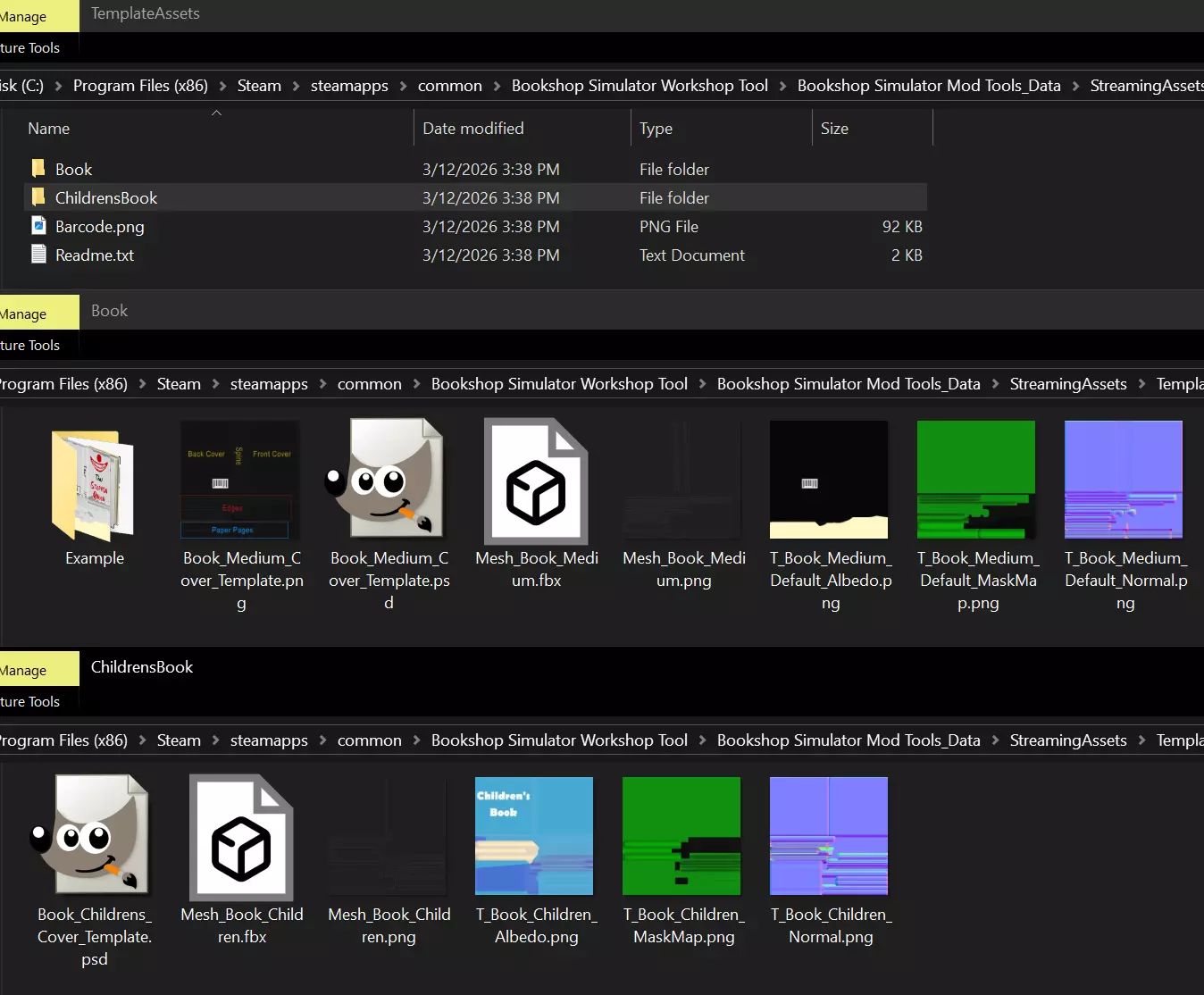Image resolution: width=1204 pixels, height=995 pixels.
Task: Expand chevron after Bookshop Simulator Workshop Tool, top path
Action: click(782, 86)
